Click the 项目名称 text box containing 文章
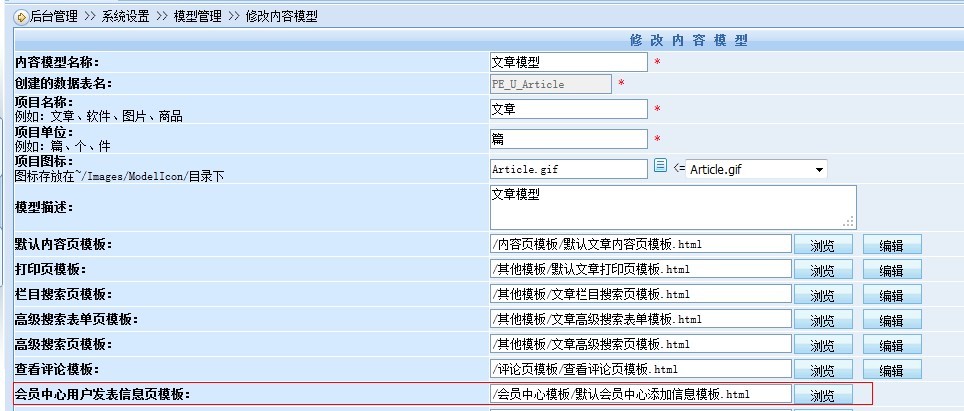 click(567, 109)
